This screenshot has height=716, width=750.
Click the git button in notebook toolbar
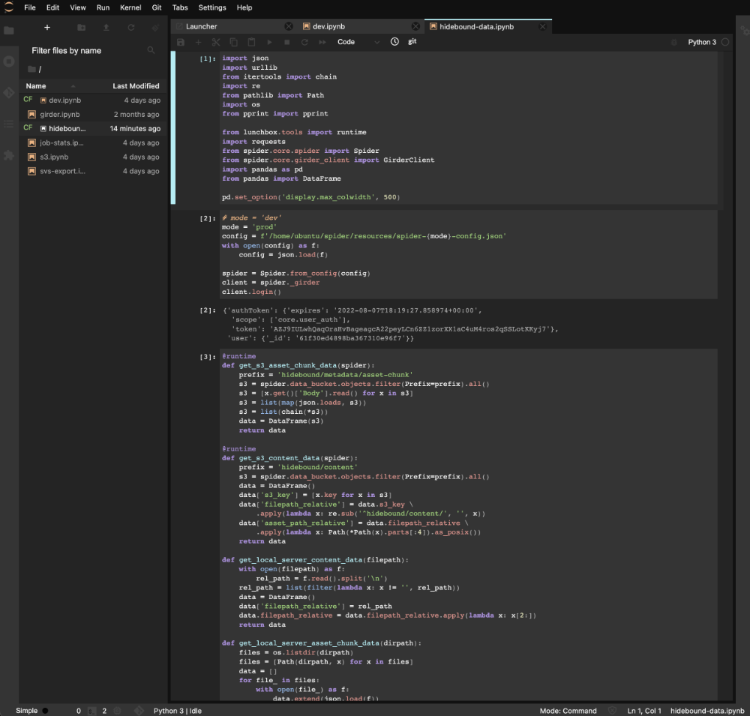point(412,42)
